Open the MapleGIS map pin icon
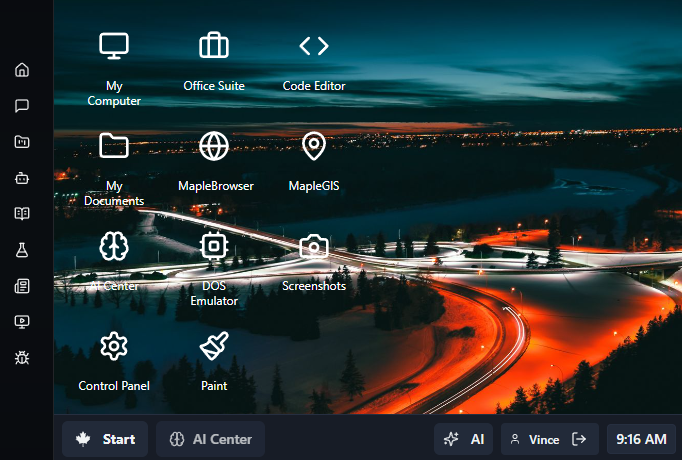Image resolution: width=682 pixels, height=460 pixels. pos(314,146)
